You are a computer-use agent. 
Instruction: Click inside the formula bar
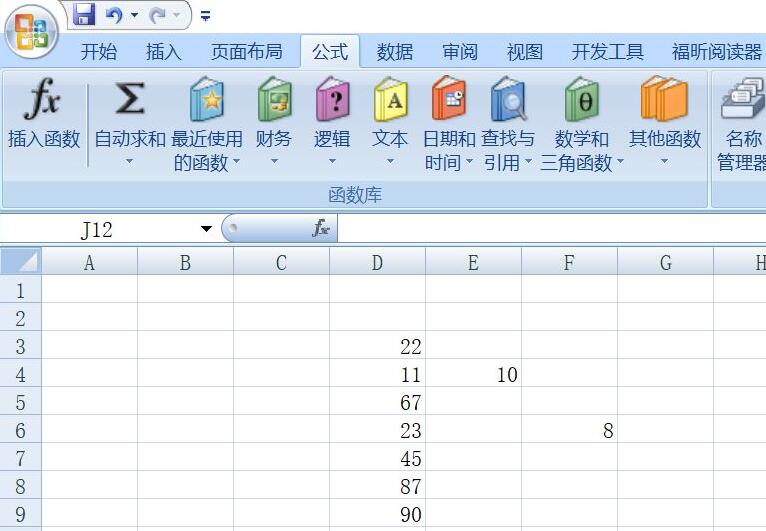552,229
